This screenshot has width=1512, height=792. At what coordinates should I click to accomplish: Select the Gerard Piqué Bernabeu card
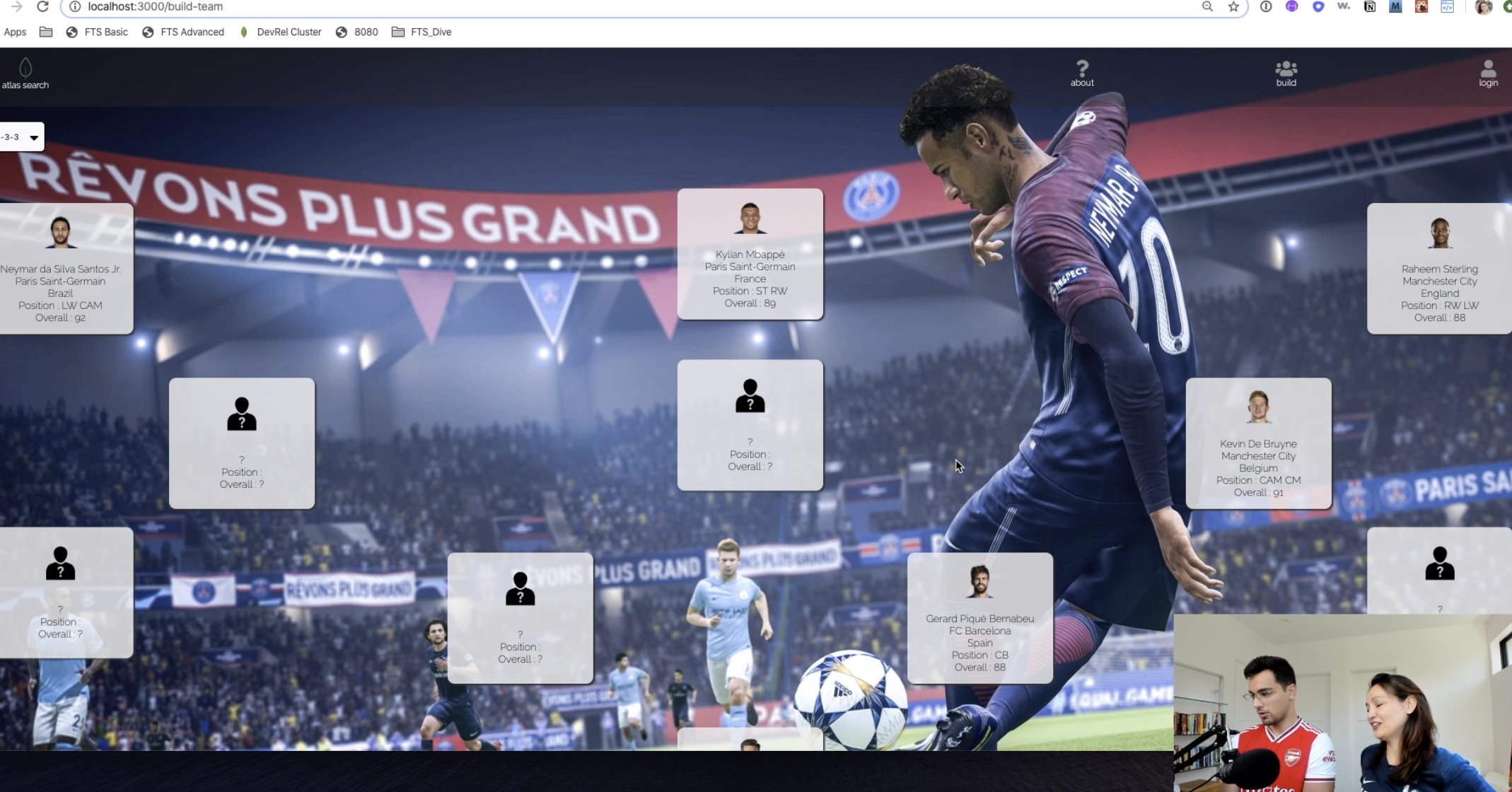tap(980, 618)
